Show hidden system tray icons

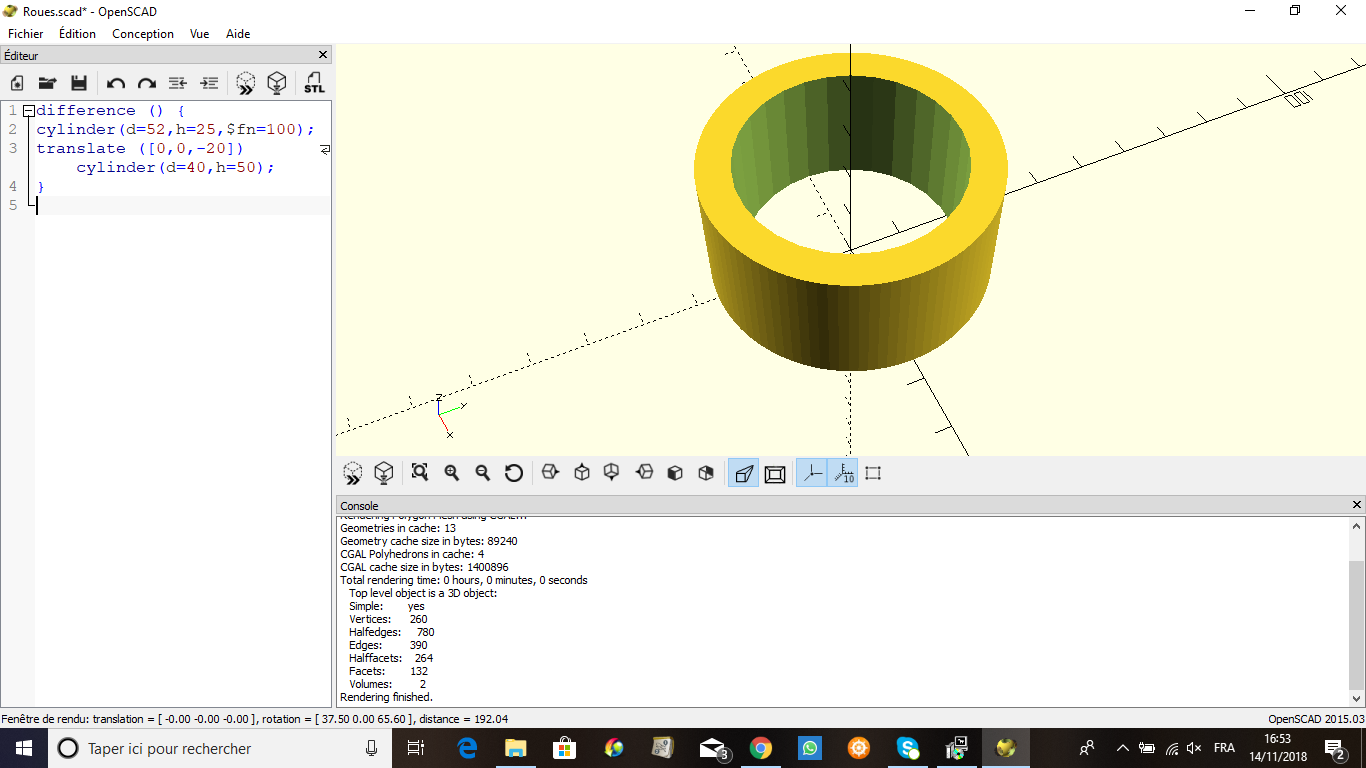point(1122,748)
